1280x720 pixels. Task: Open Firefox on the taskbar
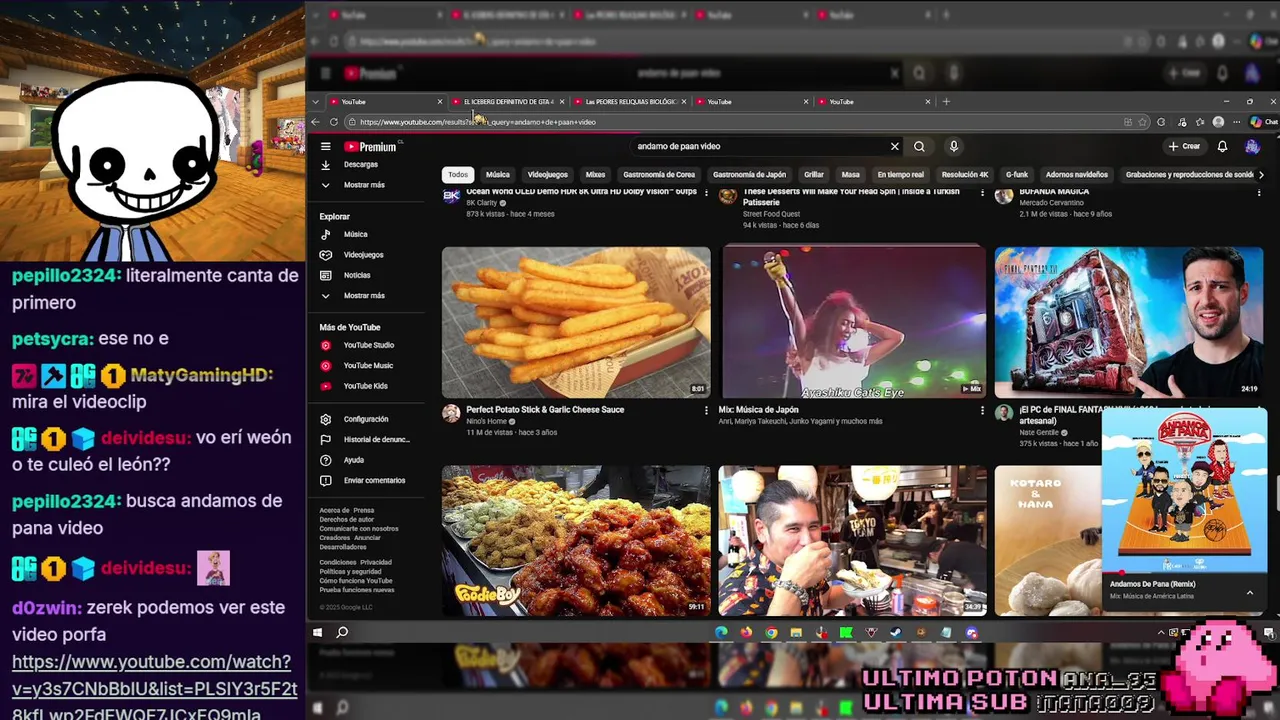[746, 632]
